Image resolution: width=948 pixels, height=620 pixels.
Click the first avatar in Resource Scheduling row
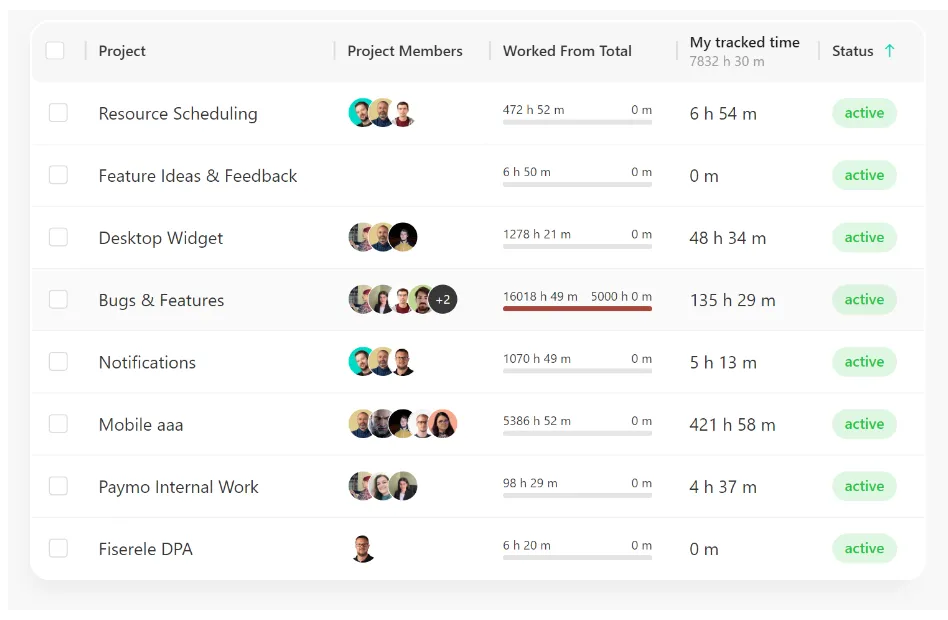362,113
